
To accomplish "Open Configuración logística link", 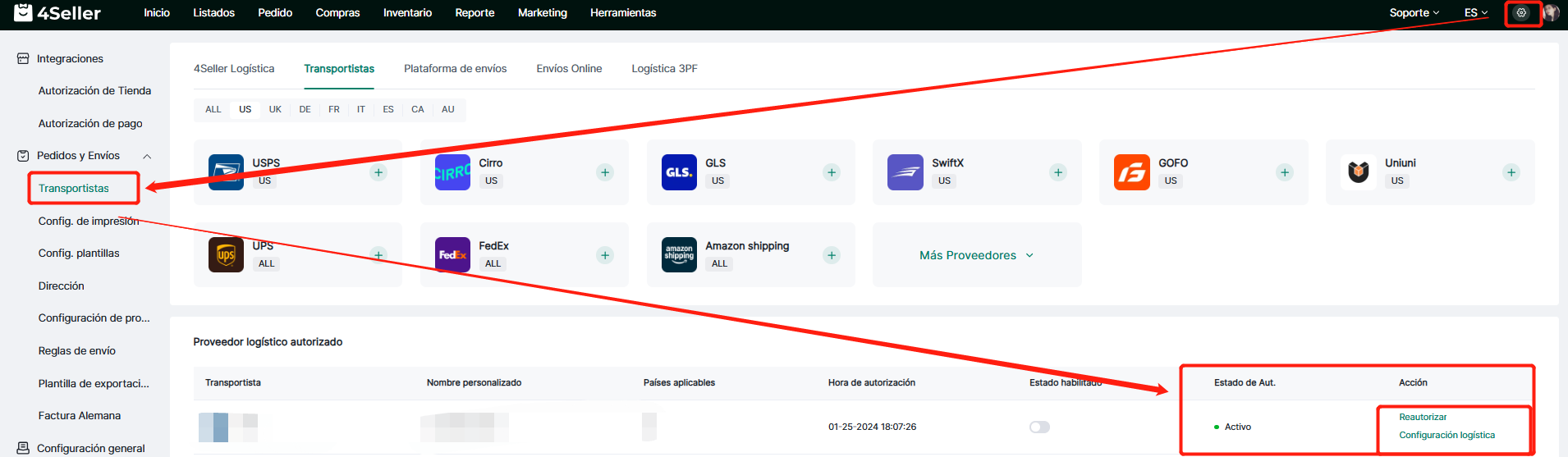I will (1447, 435).
